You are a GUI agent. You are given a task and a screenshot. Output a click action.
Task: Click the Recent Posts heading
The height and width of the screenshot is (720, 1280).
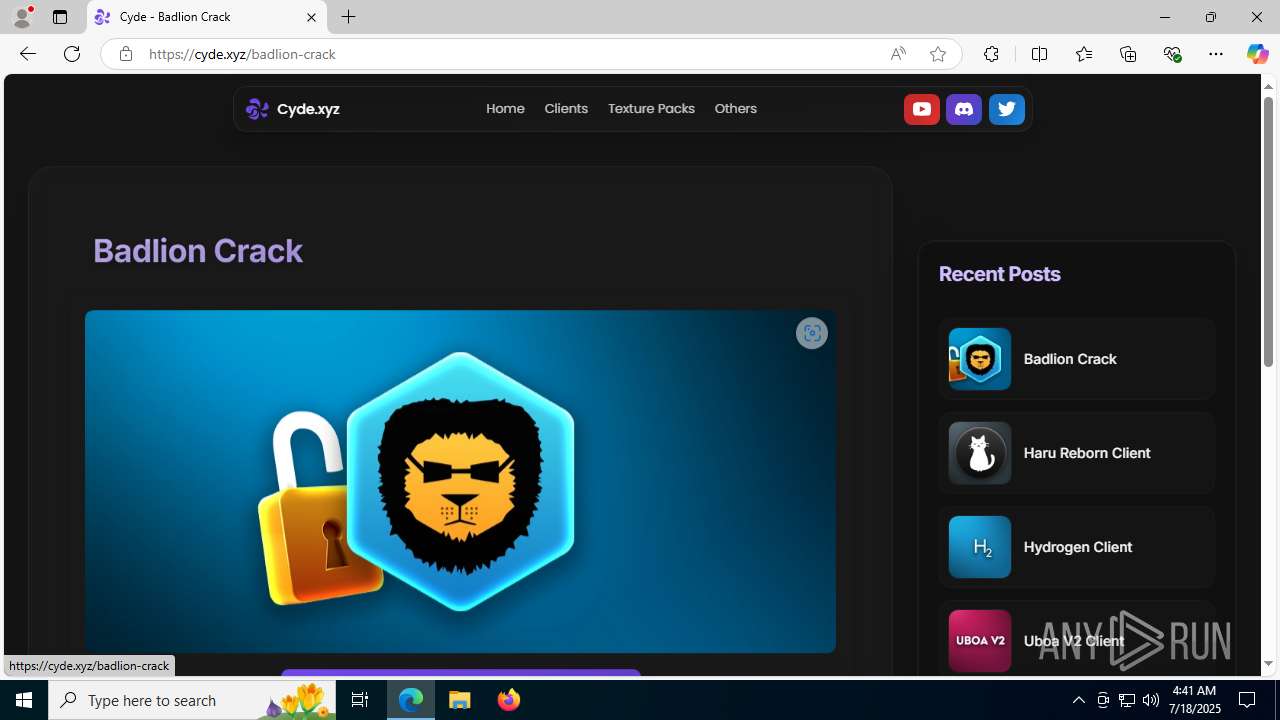(x=999, y=274)
